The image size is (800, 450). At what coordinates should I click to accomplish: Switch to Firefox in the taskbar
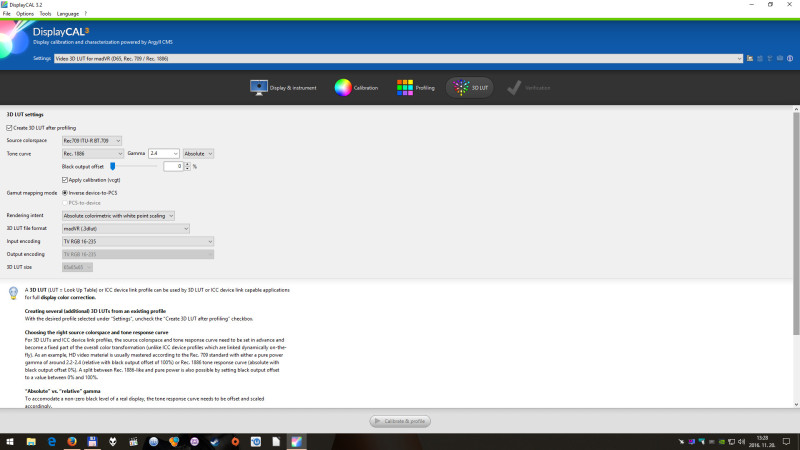(72, 442)
